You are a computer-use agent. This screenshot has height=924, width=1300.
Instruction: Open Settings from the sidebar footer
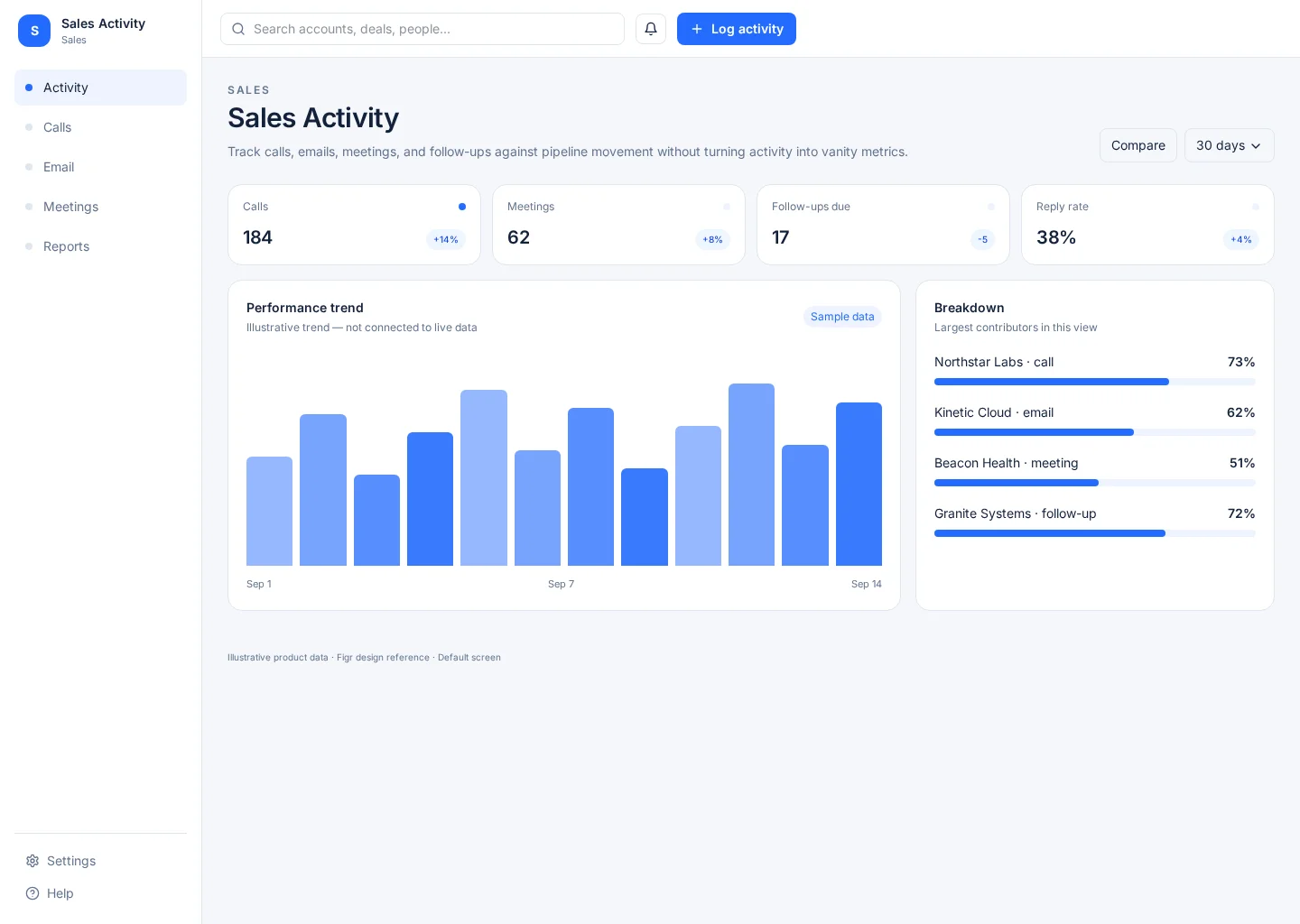[x=100, y=861]
